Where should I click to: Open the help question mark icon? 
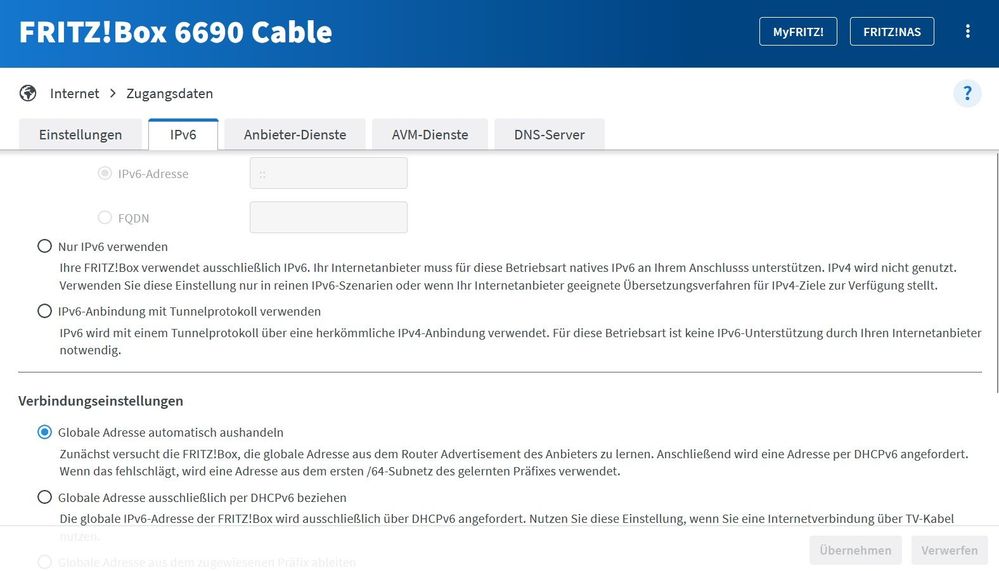pos(966,94)
